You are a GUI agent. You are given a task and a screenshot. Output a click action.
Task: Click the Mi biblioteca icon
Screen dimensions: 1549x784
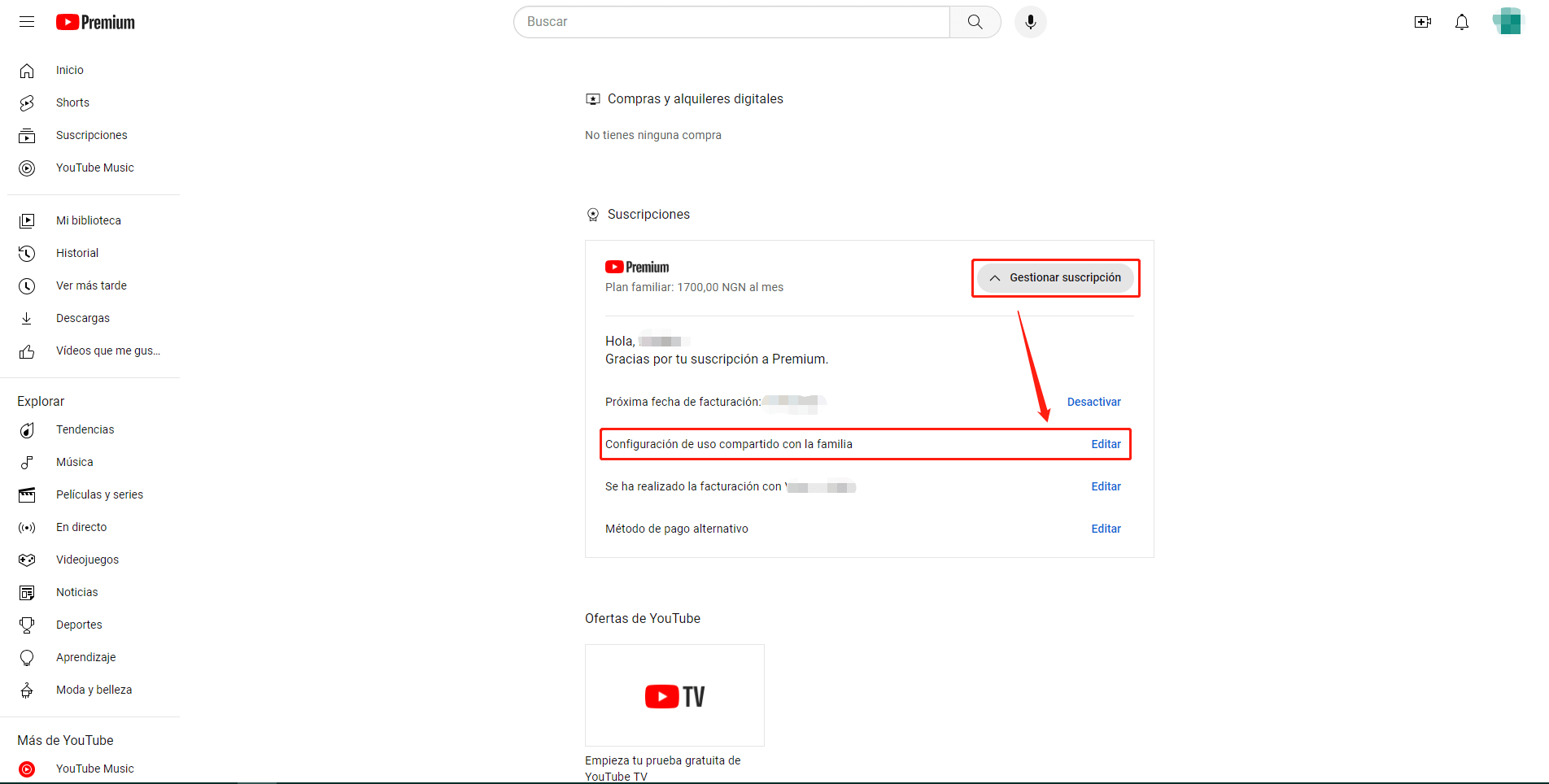[27, 220]
